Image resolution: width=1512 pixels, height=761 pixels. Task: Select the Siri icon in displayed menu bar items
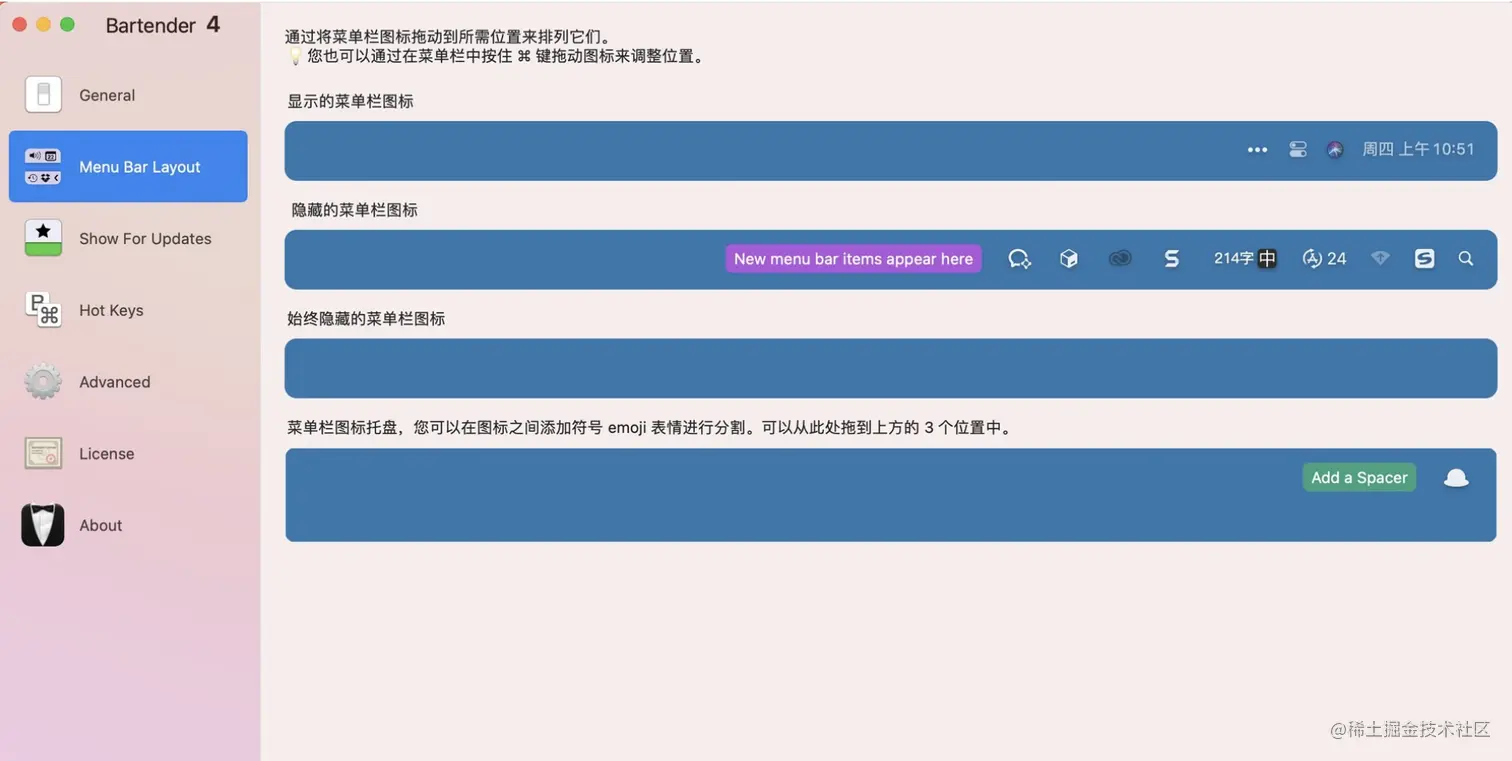click(1334, 148)
